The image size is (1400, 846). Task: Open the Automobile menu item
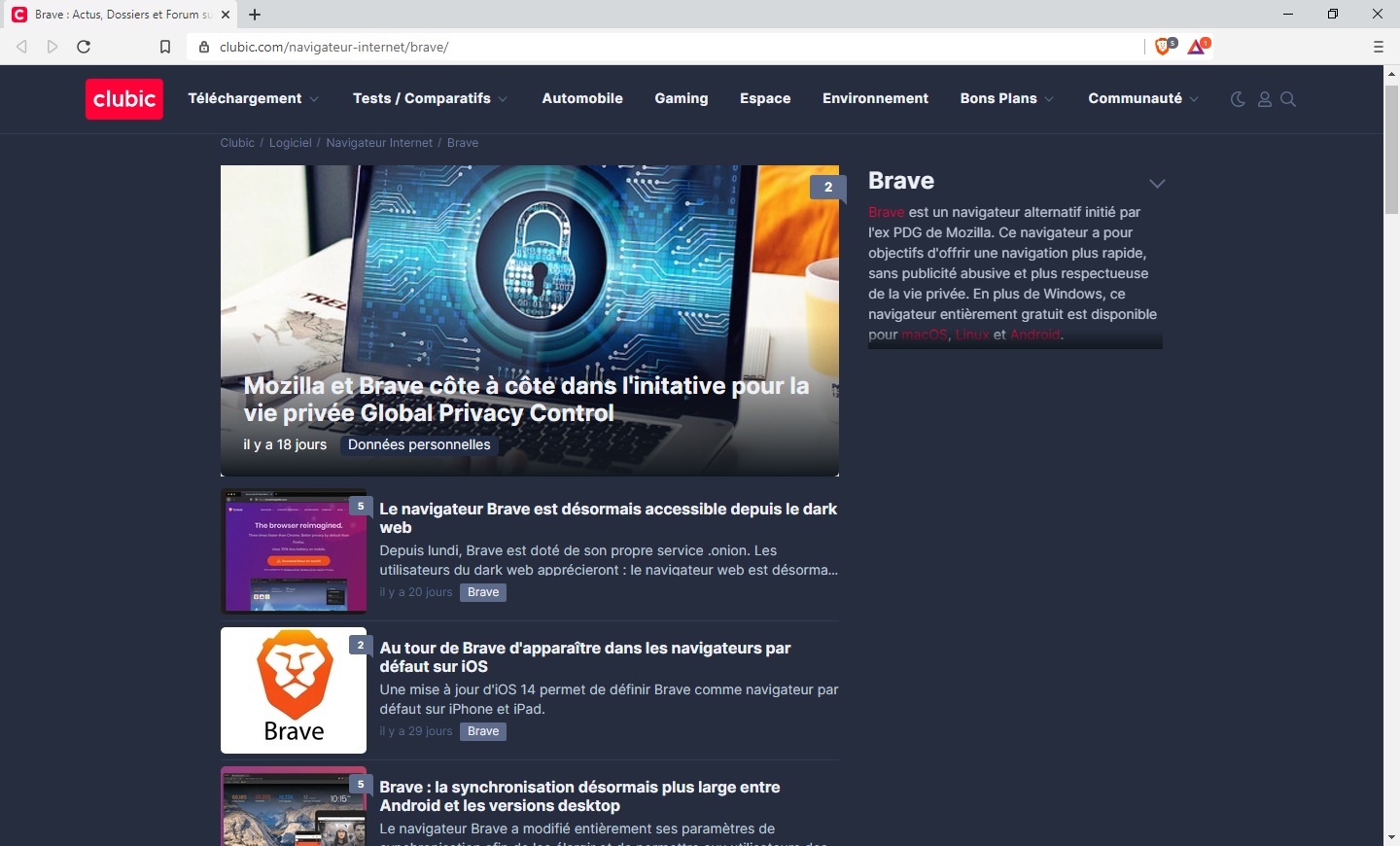pos(582,98)
